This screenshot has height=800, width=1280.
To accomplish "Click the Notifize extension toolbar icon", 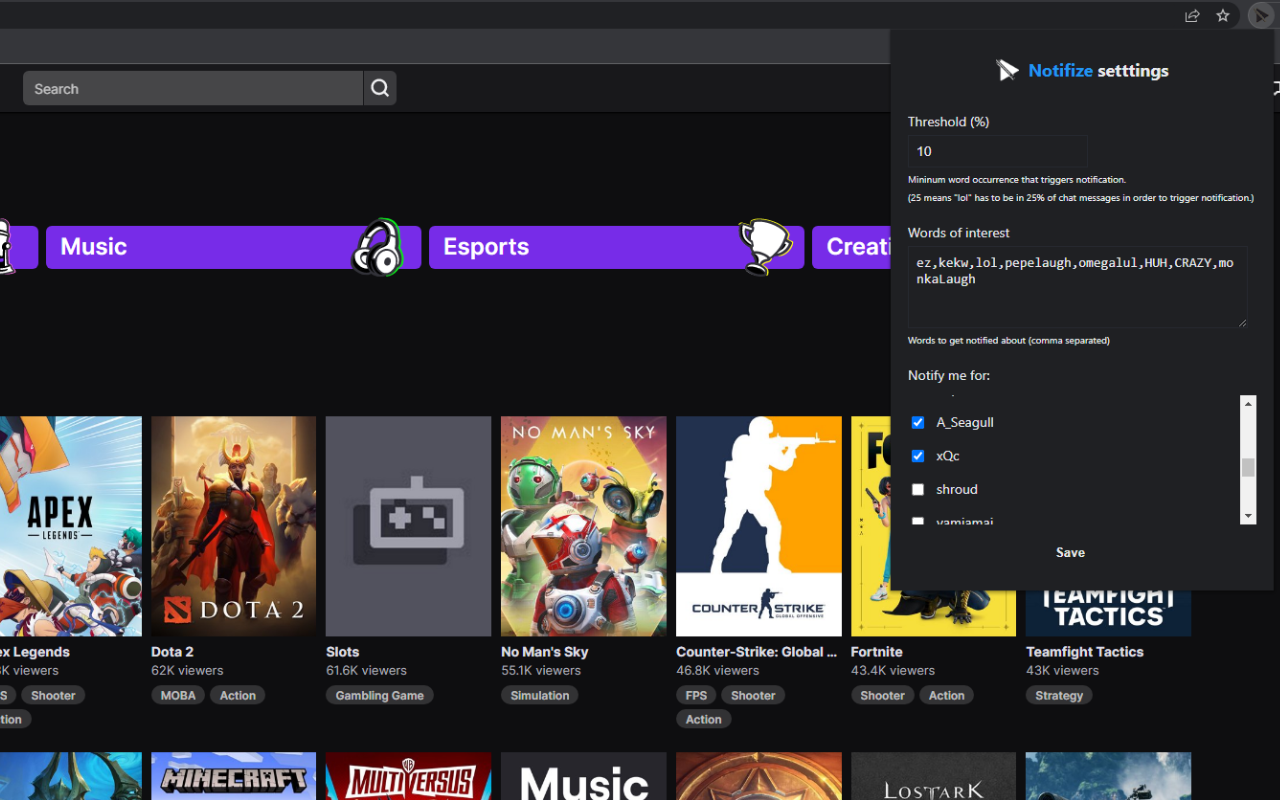I will click(x=1261, y=15).
